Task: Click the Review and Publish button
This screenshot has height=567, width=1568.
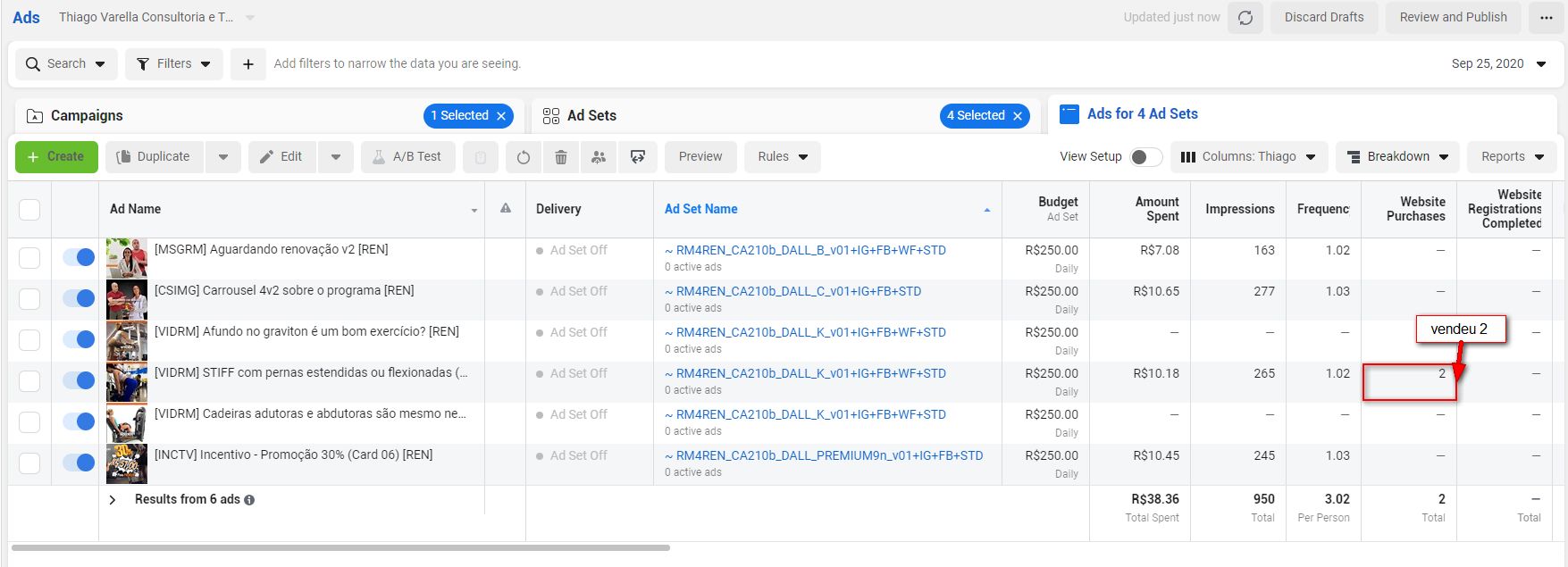Action: tap(1453, 18)
